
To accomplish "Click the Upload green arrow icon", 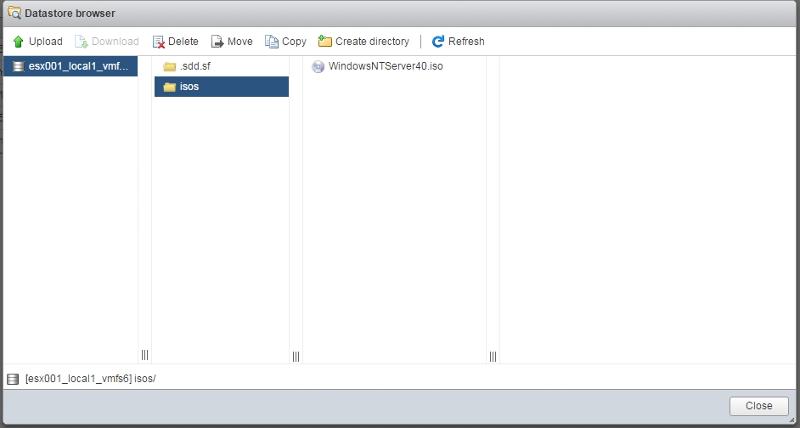I will coord(18,42).
